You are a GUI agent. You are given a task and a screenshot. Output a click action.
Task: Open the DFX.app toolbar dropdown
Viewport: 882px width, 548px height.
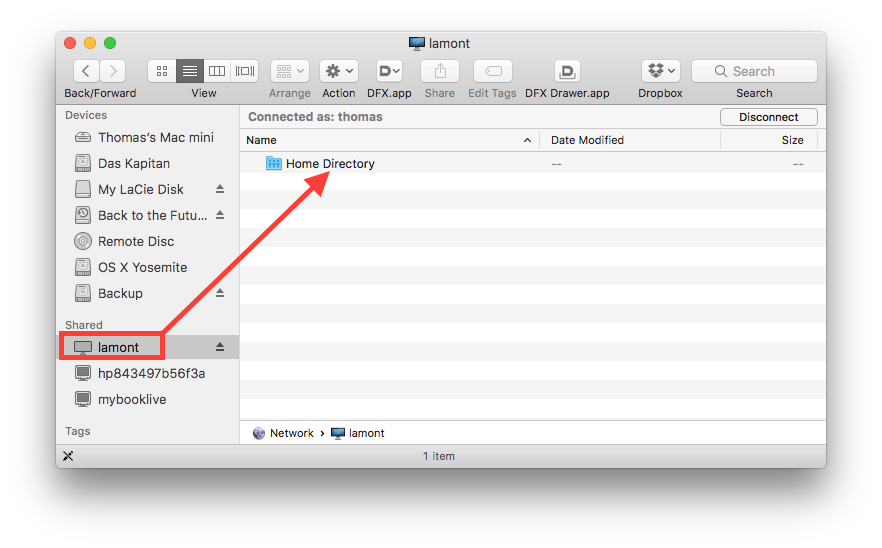click(x=389, y=71)
